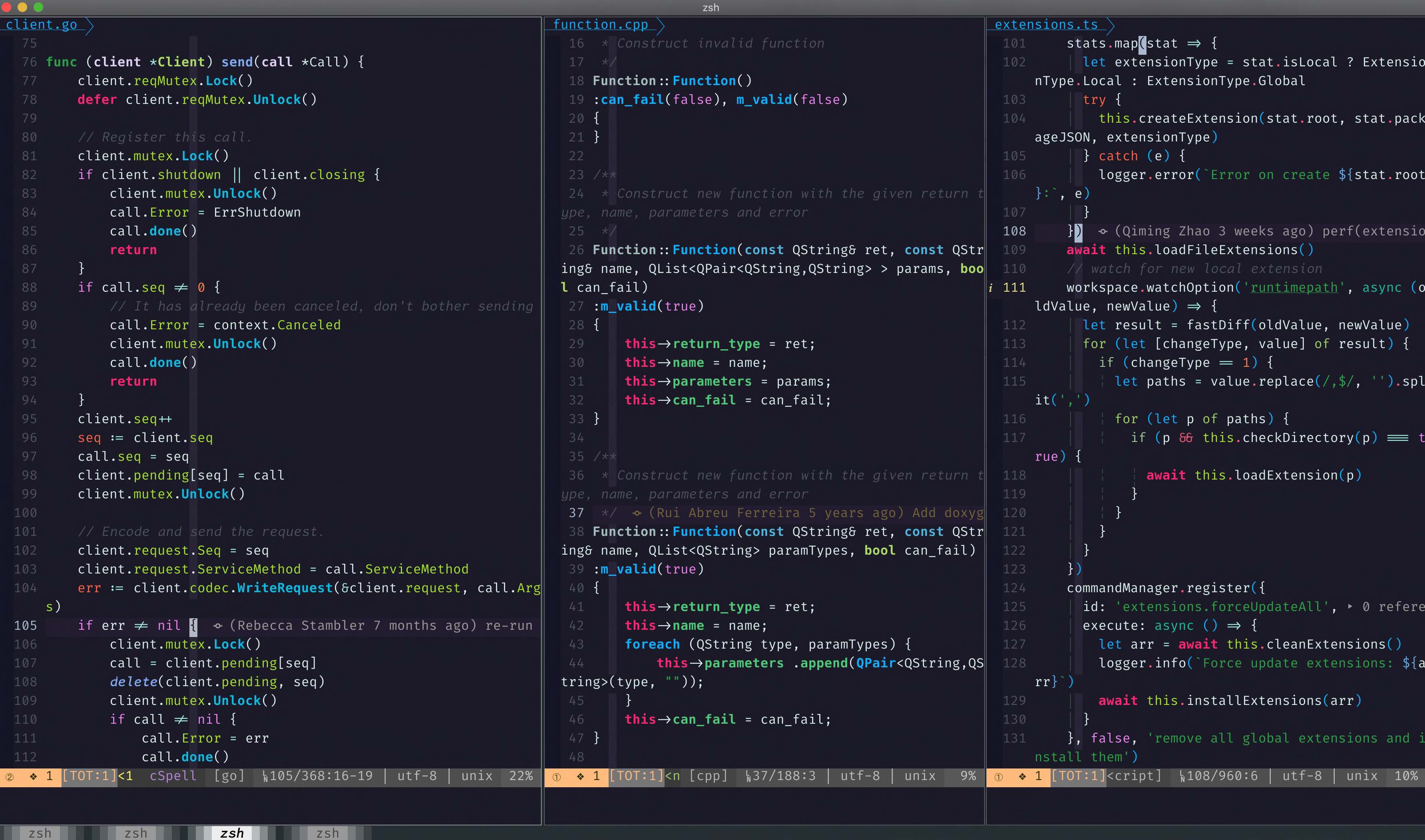Click the line number icon in function.cpp statusline
Viewport: 1425px width, 840px height.
[748, 776]
